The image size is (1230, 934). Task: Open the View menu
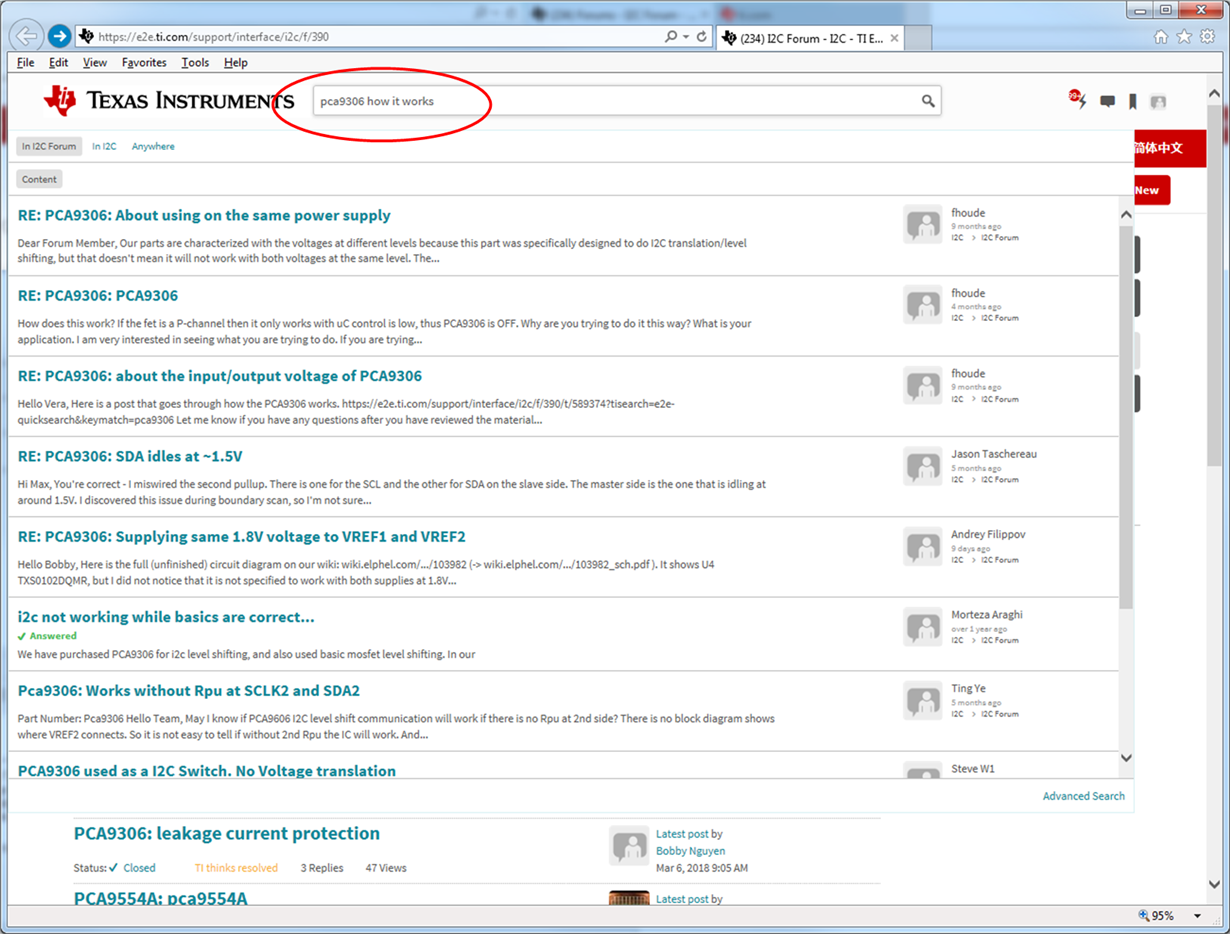[95, 62]
